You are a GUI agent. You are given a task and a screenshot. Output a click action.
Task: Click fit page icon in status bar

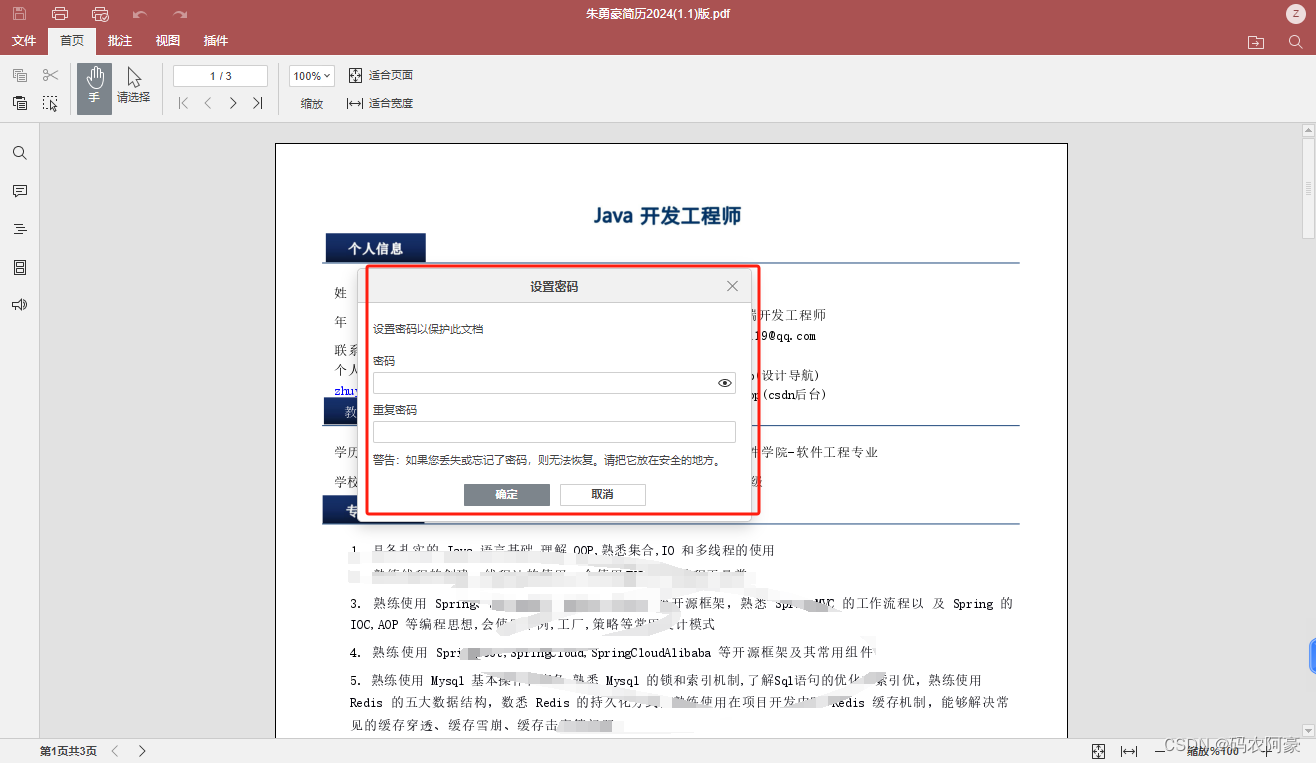(x=1099, y=750)
